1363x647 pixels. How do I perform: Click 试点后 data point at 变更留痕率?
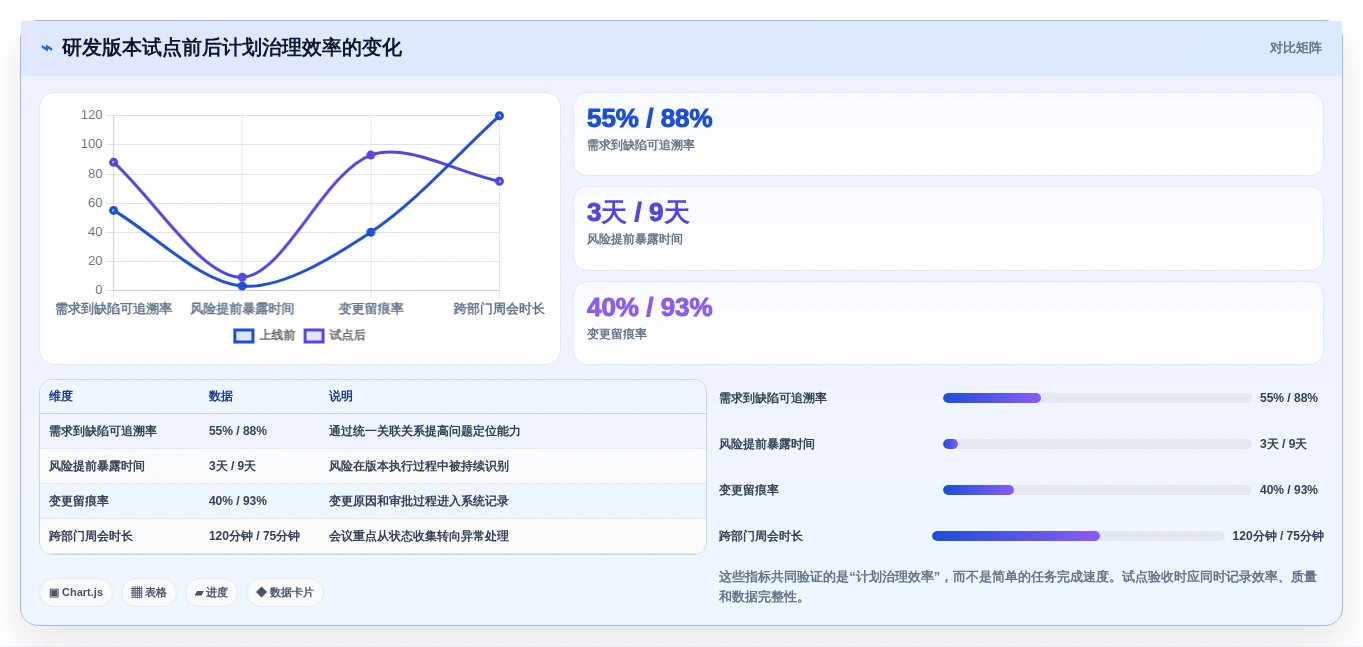coord(371,155)
